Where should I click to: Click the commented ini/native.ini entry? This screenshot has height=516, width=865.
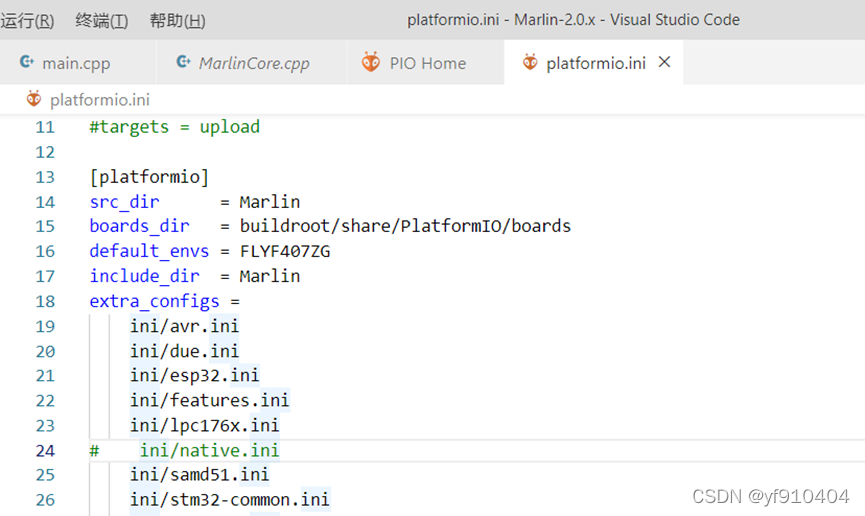pyautogui.click(x=209, y=451)
